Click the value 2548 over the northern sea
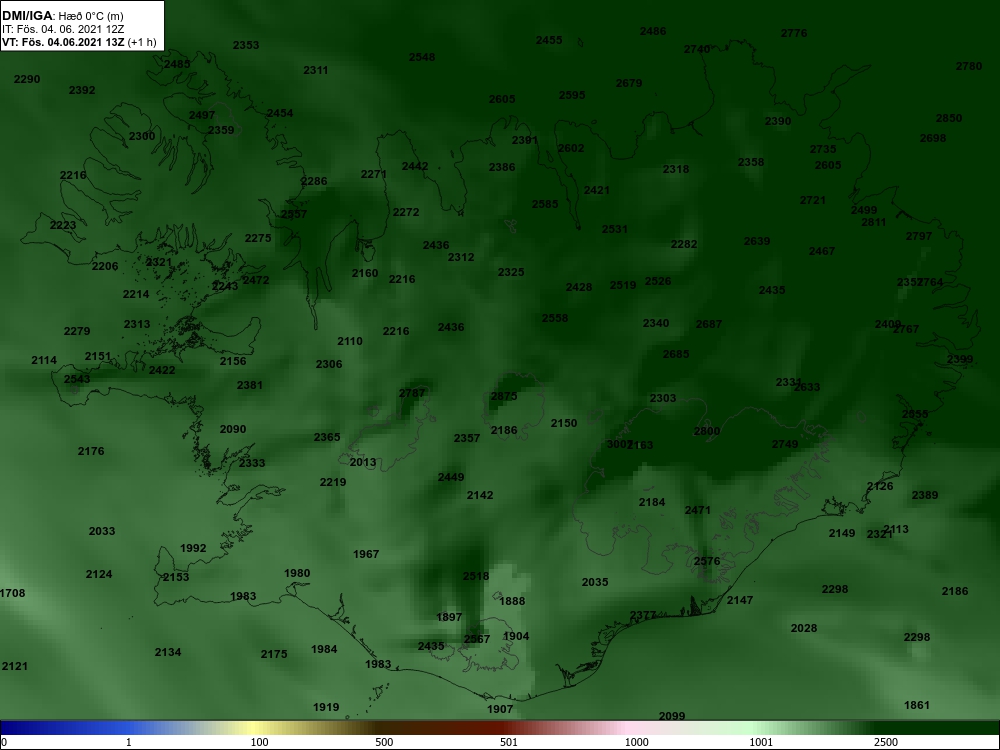 422,57
